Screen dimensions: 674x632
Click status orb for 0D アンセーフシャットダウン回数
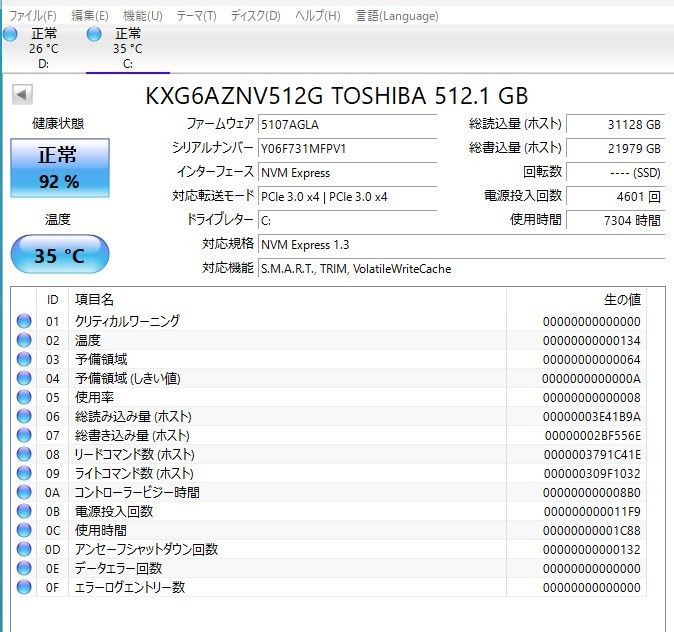[24, 549]
